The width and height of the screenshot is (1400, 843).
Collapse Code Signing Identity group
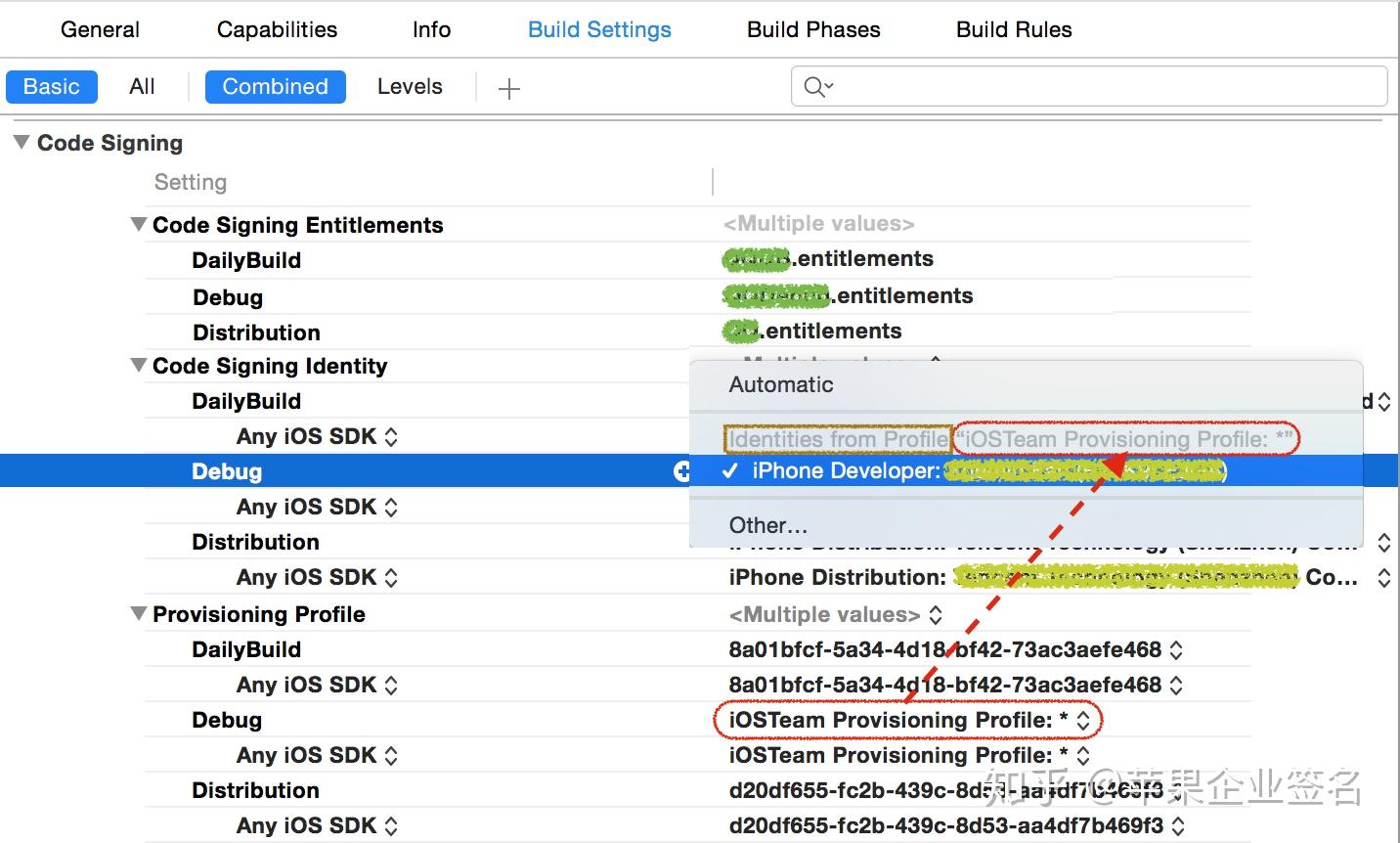[x=139, y=366]
